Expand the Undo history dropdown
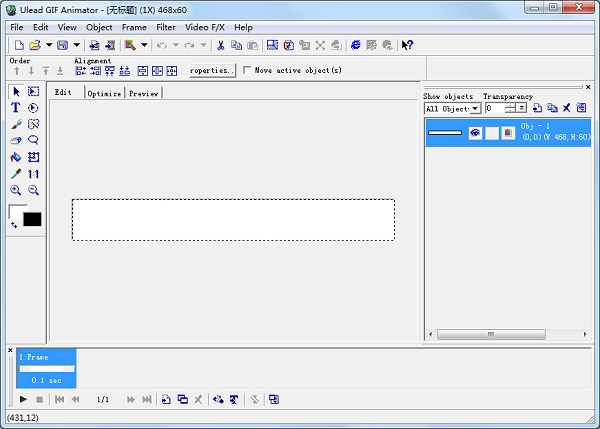This screenshot has width=600, height=429. pos(176,45)
